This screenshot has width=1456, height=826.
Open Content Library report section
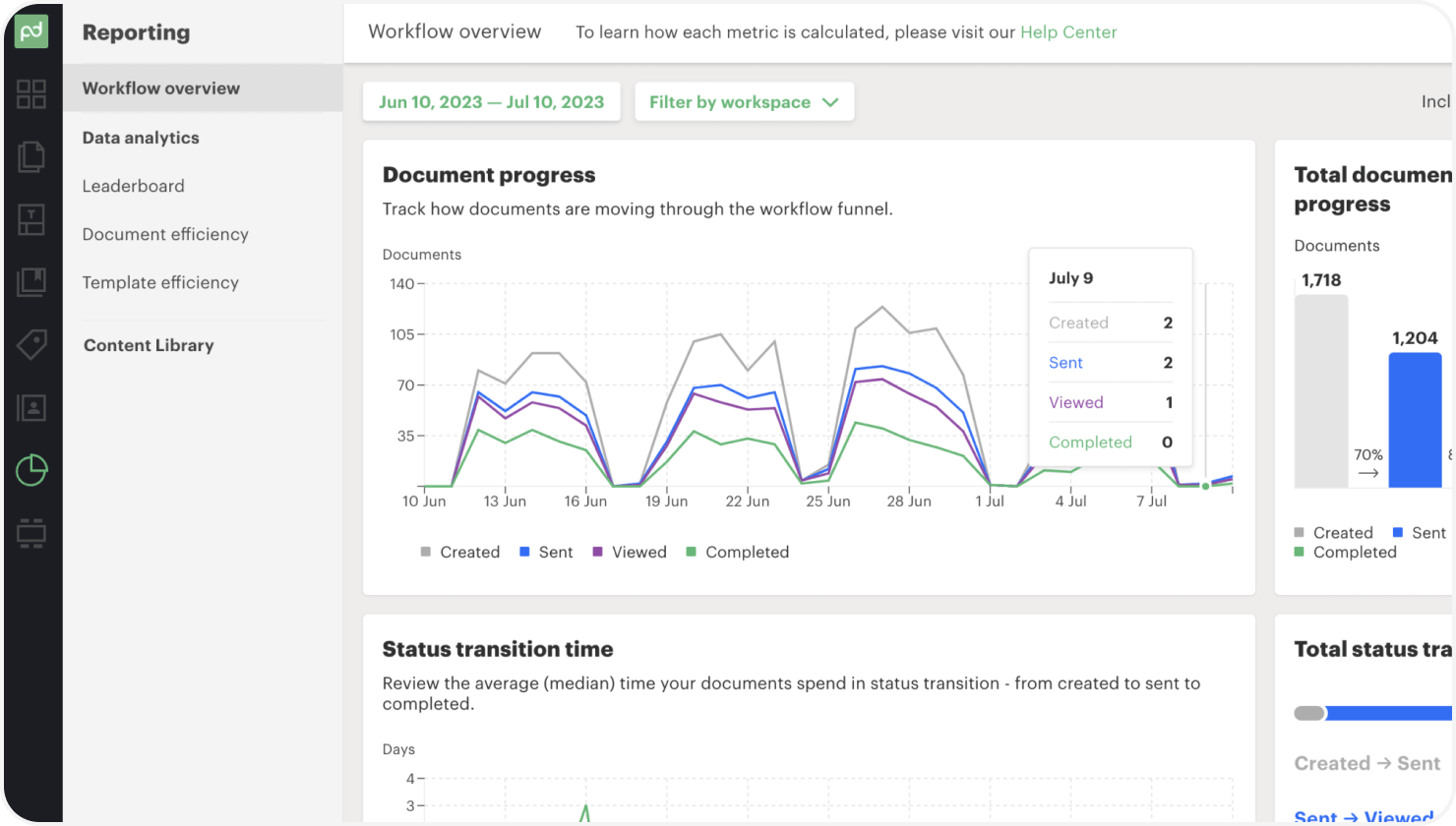(149, 345)
